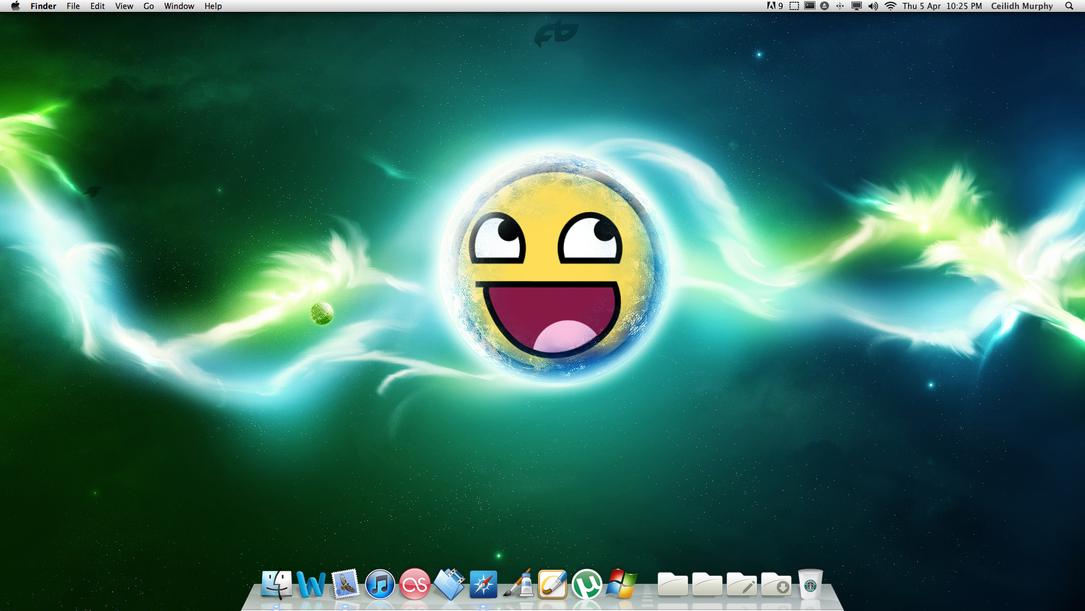Launch Microsoft Word from the dock

[311, 584]
